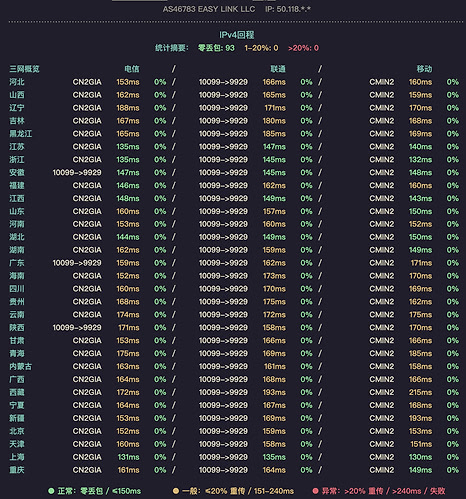Viewport: 466px width, 499px height.
Task: Select the 重庆 city label
Action: coord(17,470)
